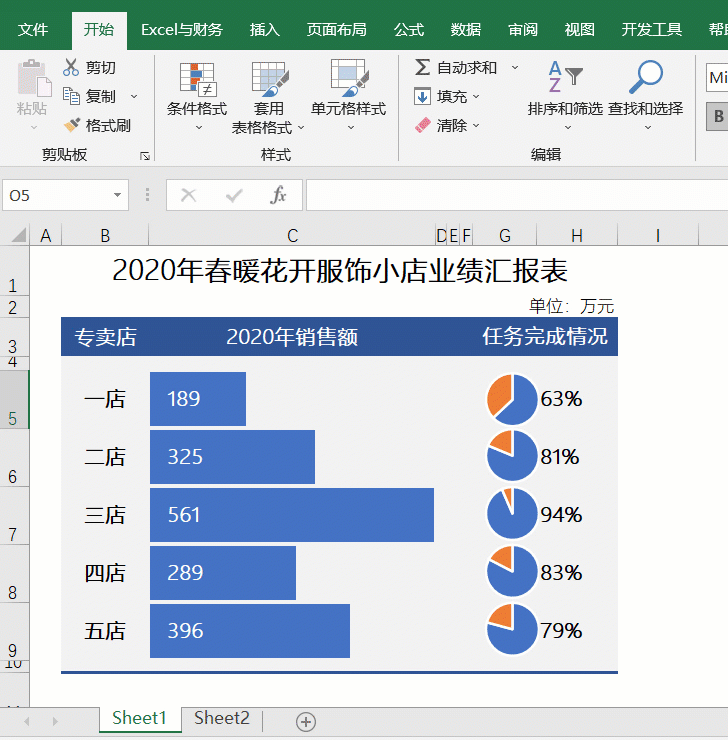The height and width of the screenshot is (740, 728).
Task: Open Cell Styles (单元格样式) icon
Action: 349,77
